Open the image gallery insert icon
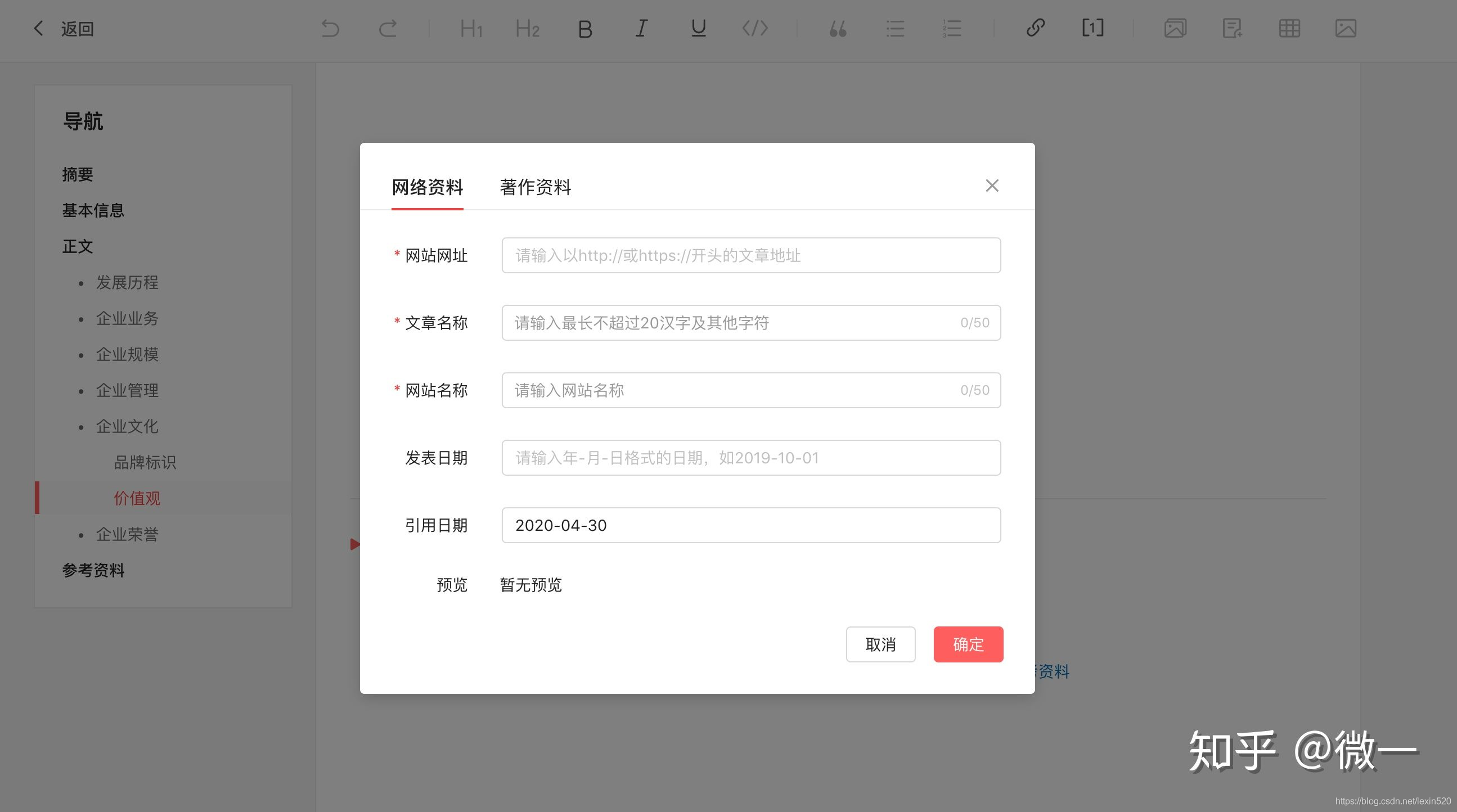The width and height of the screenshot is (1457, 812). pos(1175,28)
